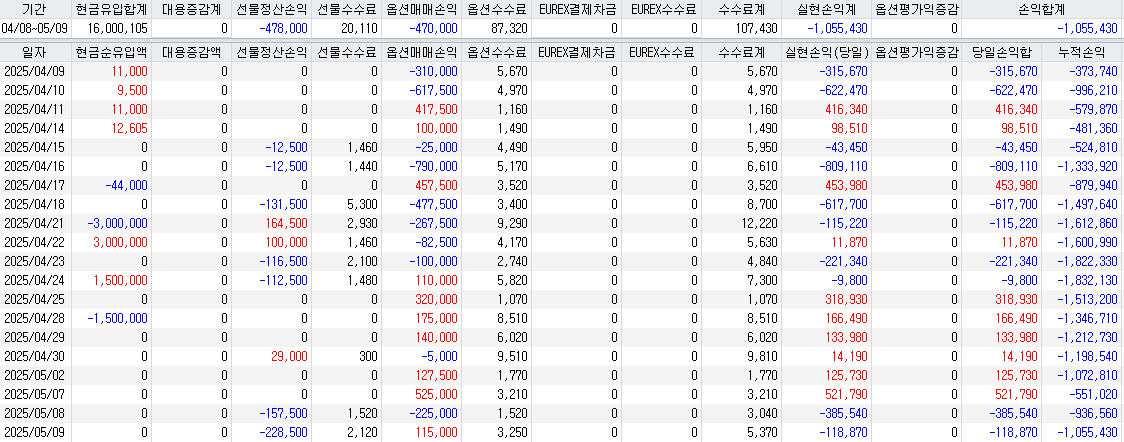Click the 대용증감계 header
Screen dimensions: 1124x442
(x=191, y=9)
